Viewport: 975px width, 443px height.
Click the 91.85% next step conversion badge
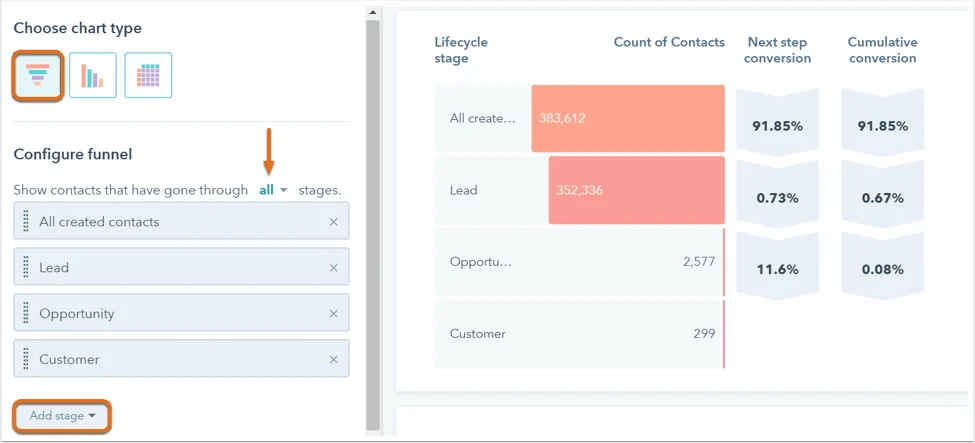(777, 126)
